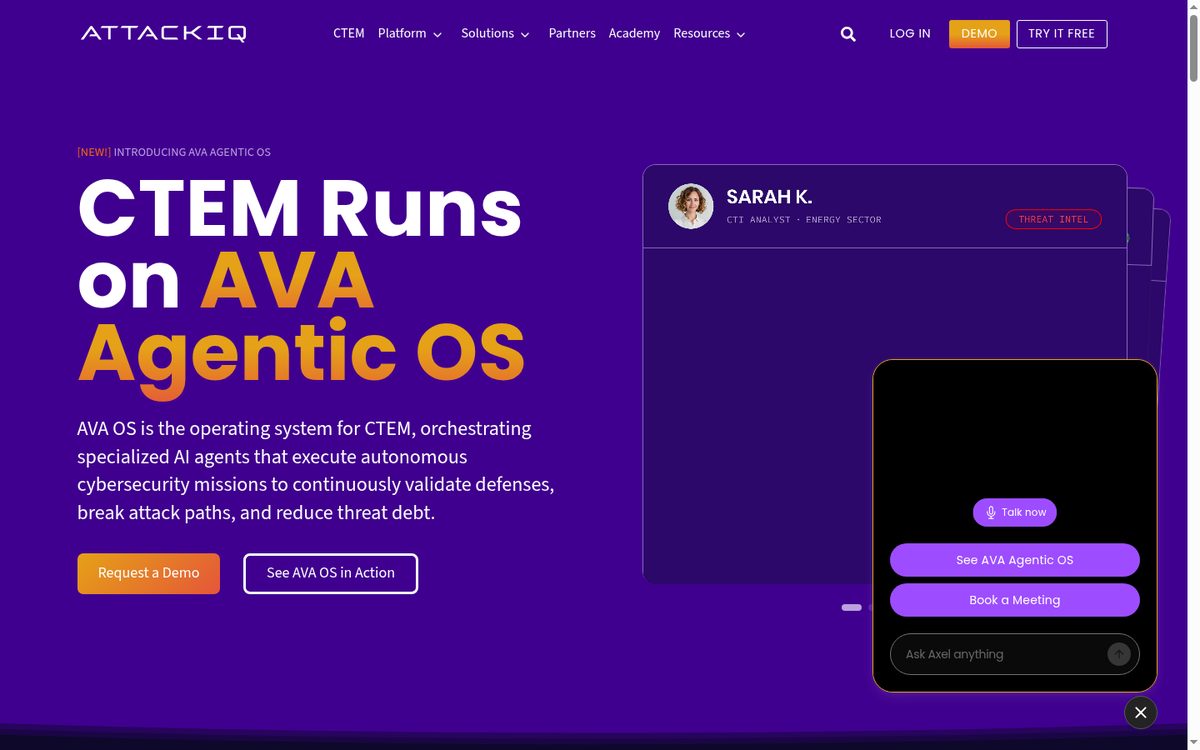Click Sarah K. profile avatar
This screenshot has height=750, width=1200.
pos(691,206)
